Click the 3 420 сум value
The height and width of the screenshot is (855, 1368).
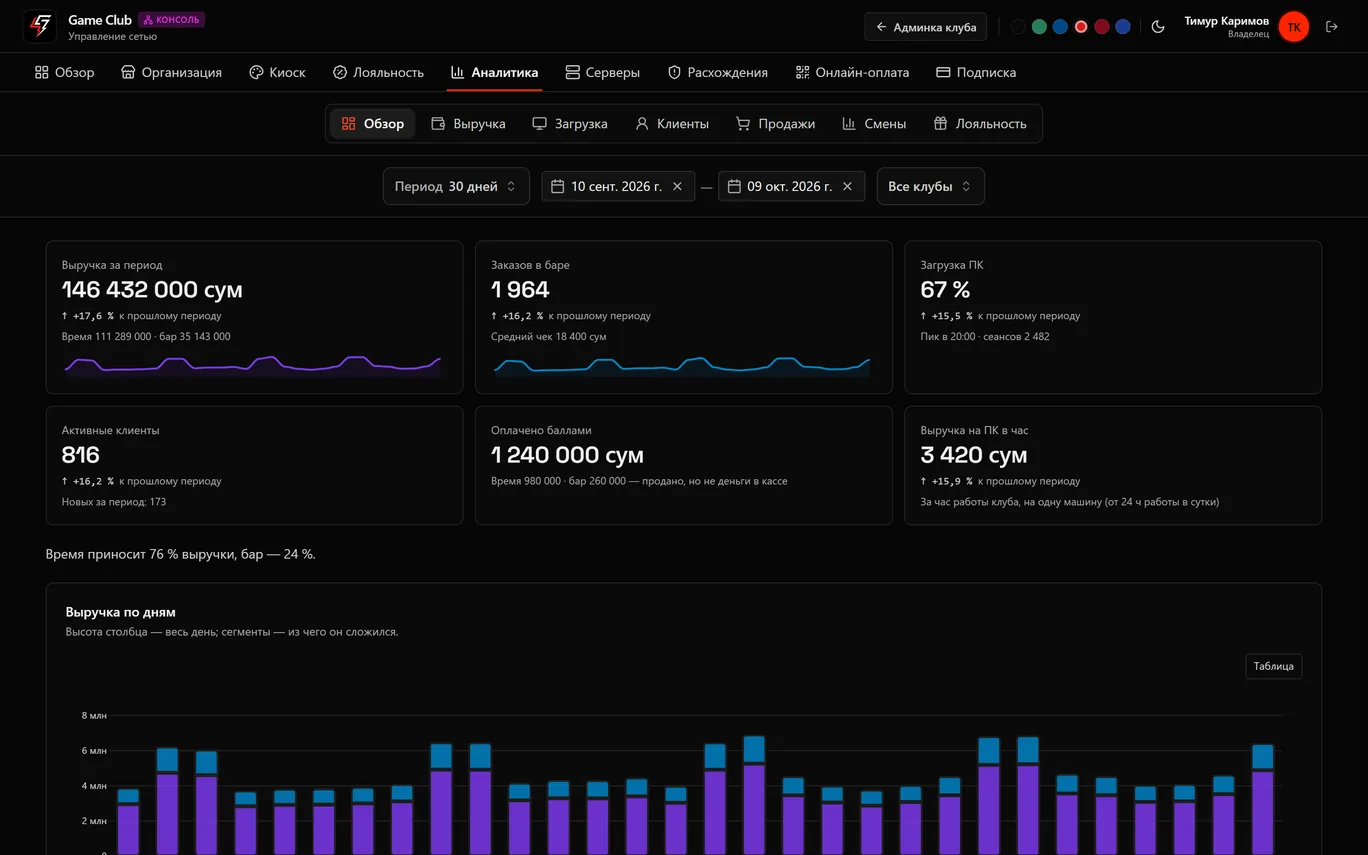(974, 455)
